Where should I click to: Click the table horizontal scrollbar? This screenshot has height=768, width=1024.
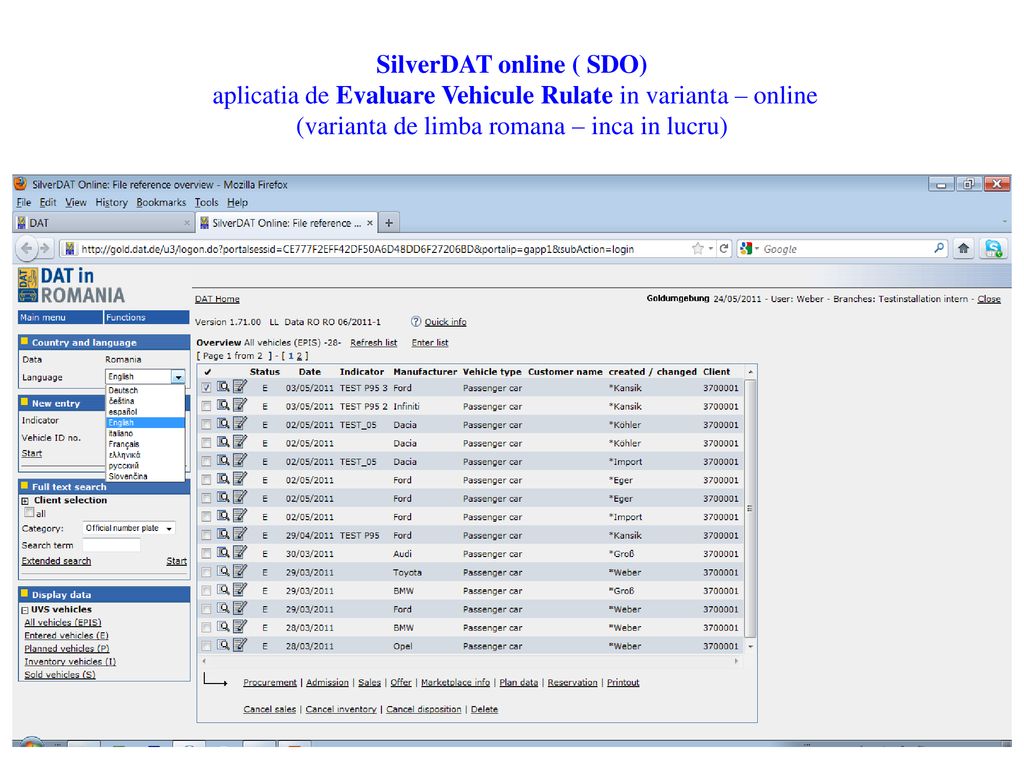(x=471, y=661)
